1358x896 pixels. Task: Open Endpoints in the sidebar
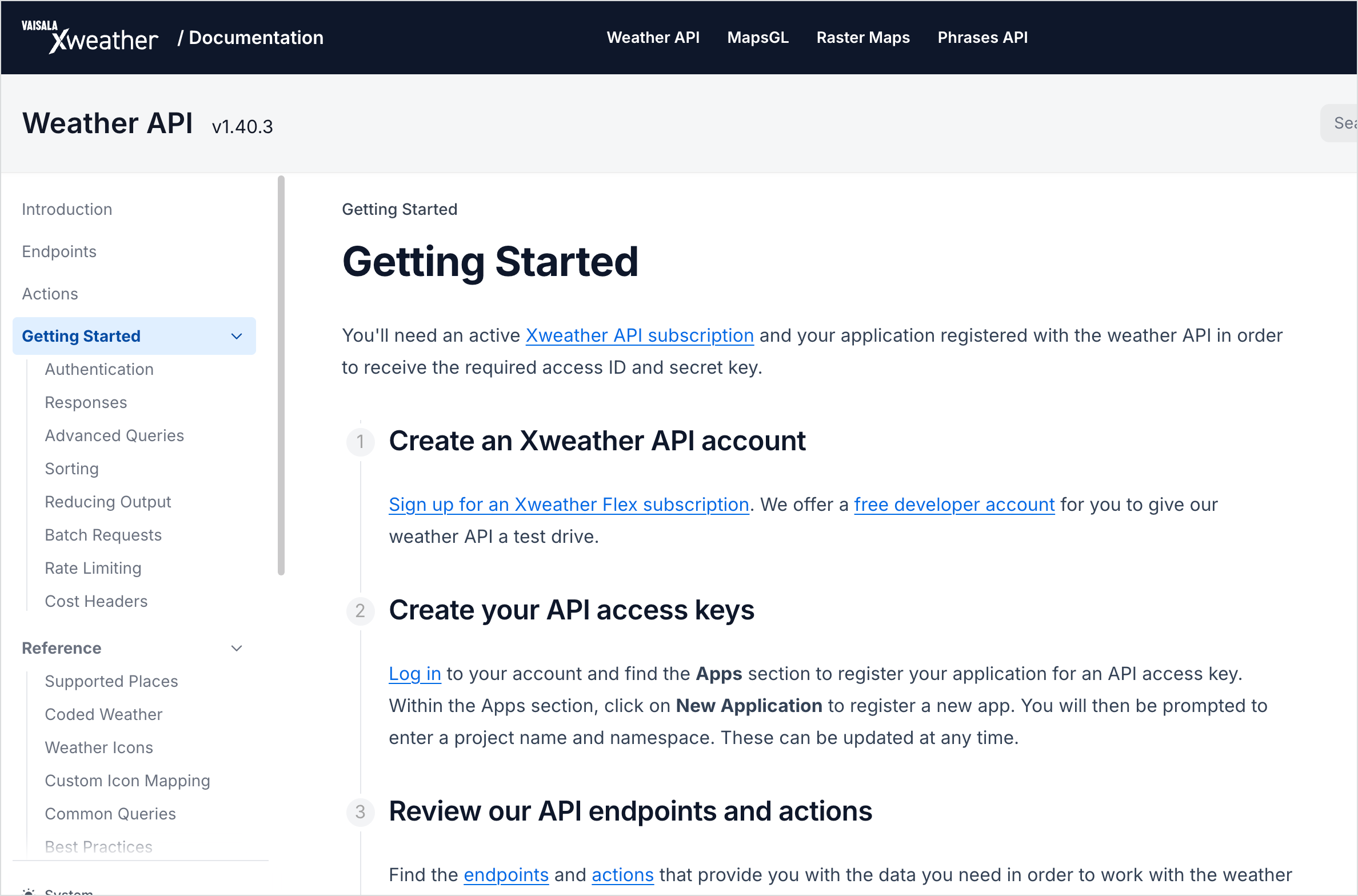59,251
